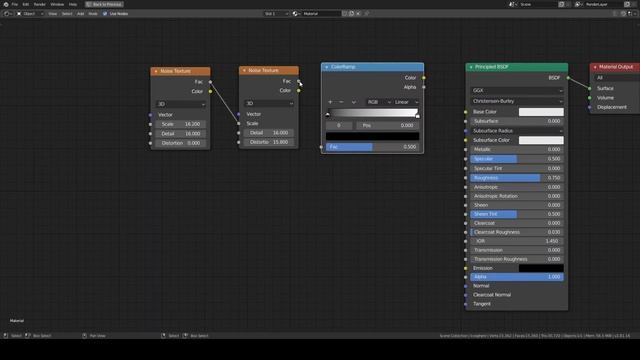This screenshot has width=640, height=360.
Task: Click the RenderLayer name field
Action: [x=603, y=4]
